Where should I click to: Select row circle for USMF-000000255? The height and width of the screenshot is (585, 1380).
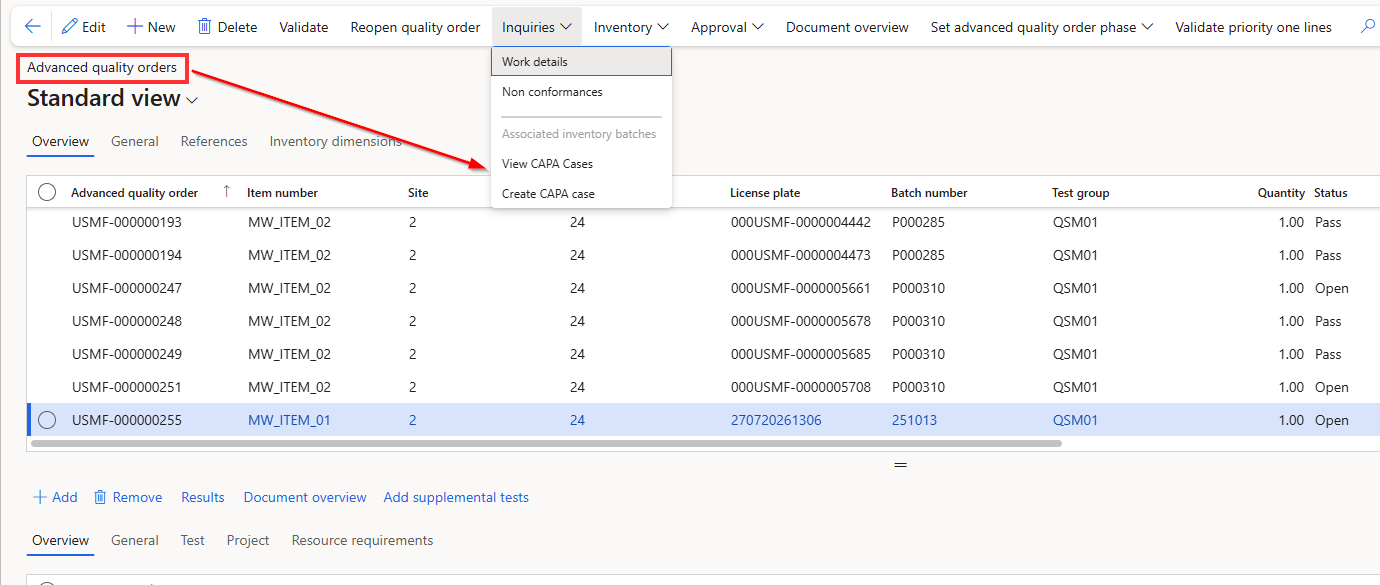point(47,420)
